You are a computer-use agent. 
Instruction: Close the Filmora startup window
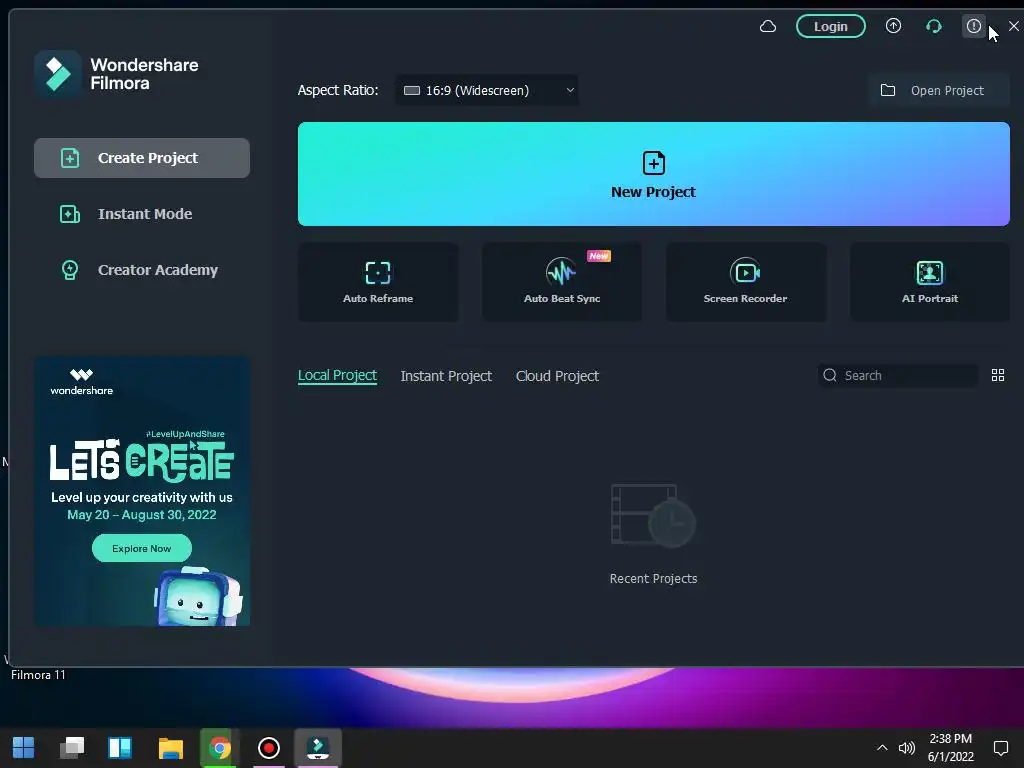[x=1014, y=26]
